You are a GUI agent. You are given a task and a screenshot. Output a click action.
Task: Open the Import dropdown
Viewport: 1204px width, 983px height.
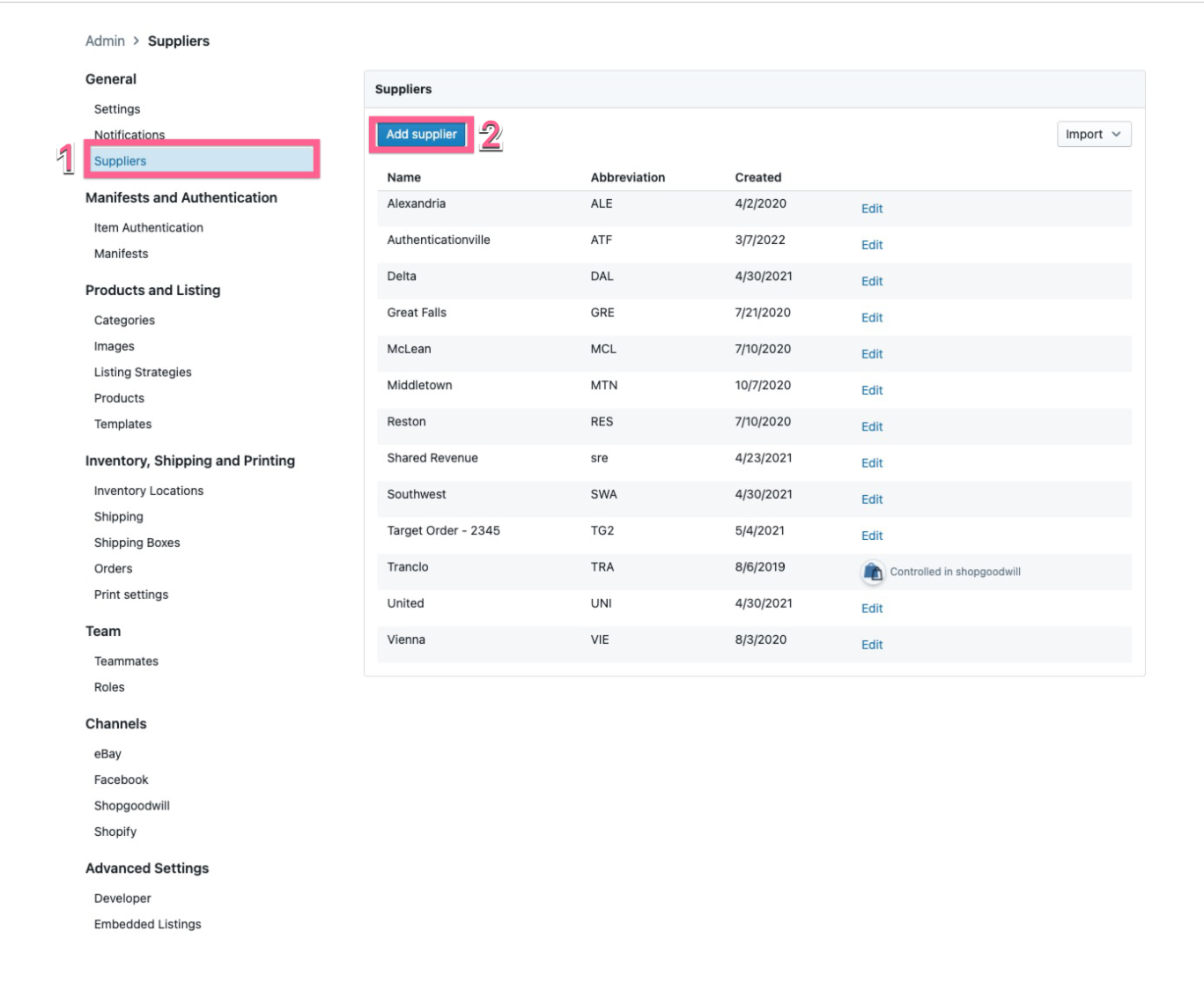tap(1093, 135)
